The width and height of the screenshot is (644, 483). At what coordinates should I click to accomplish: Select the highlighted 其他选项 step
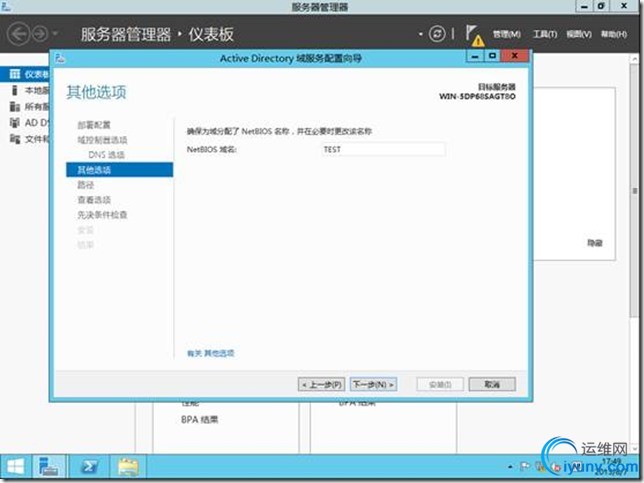120,170
